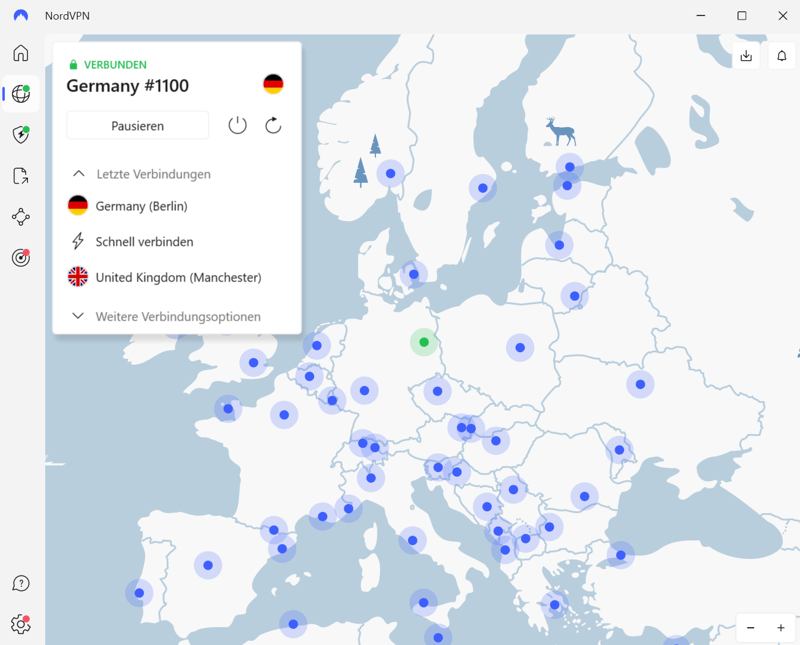Select the Poland server dot on map

[520, 348]
